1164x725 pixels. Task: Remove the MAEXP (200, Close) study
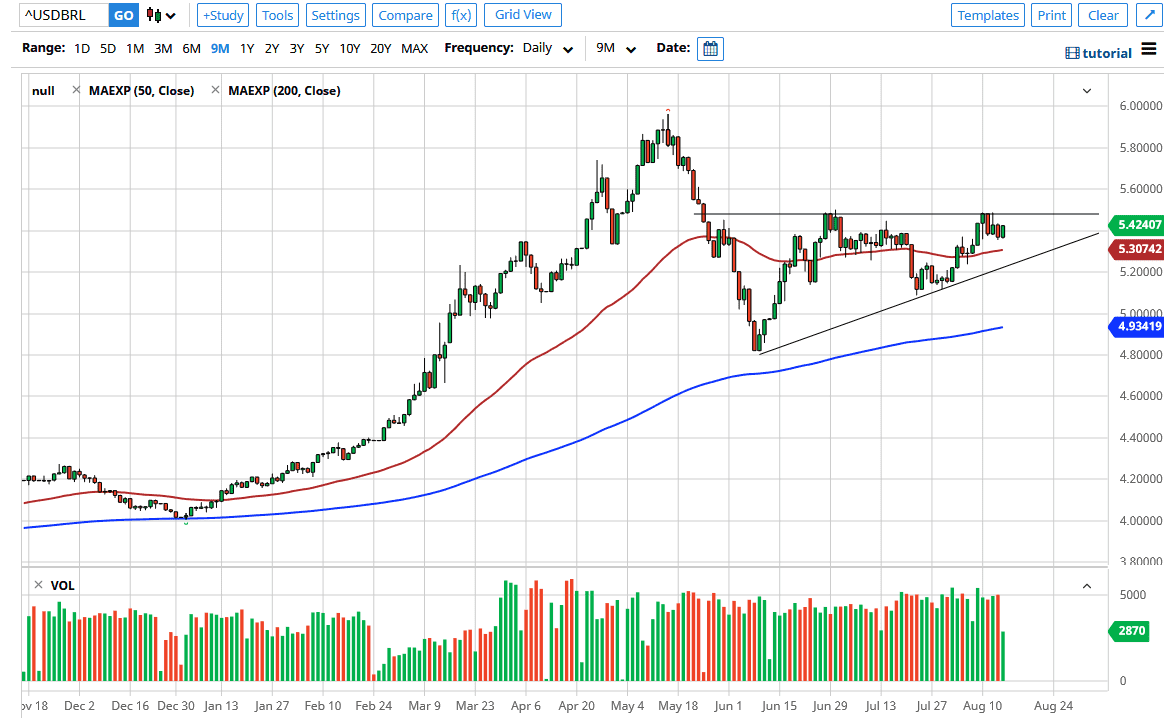[x=214, y=89]
